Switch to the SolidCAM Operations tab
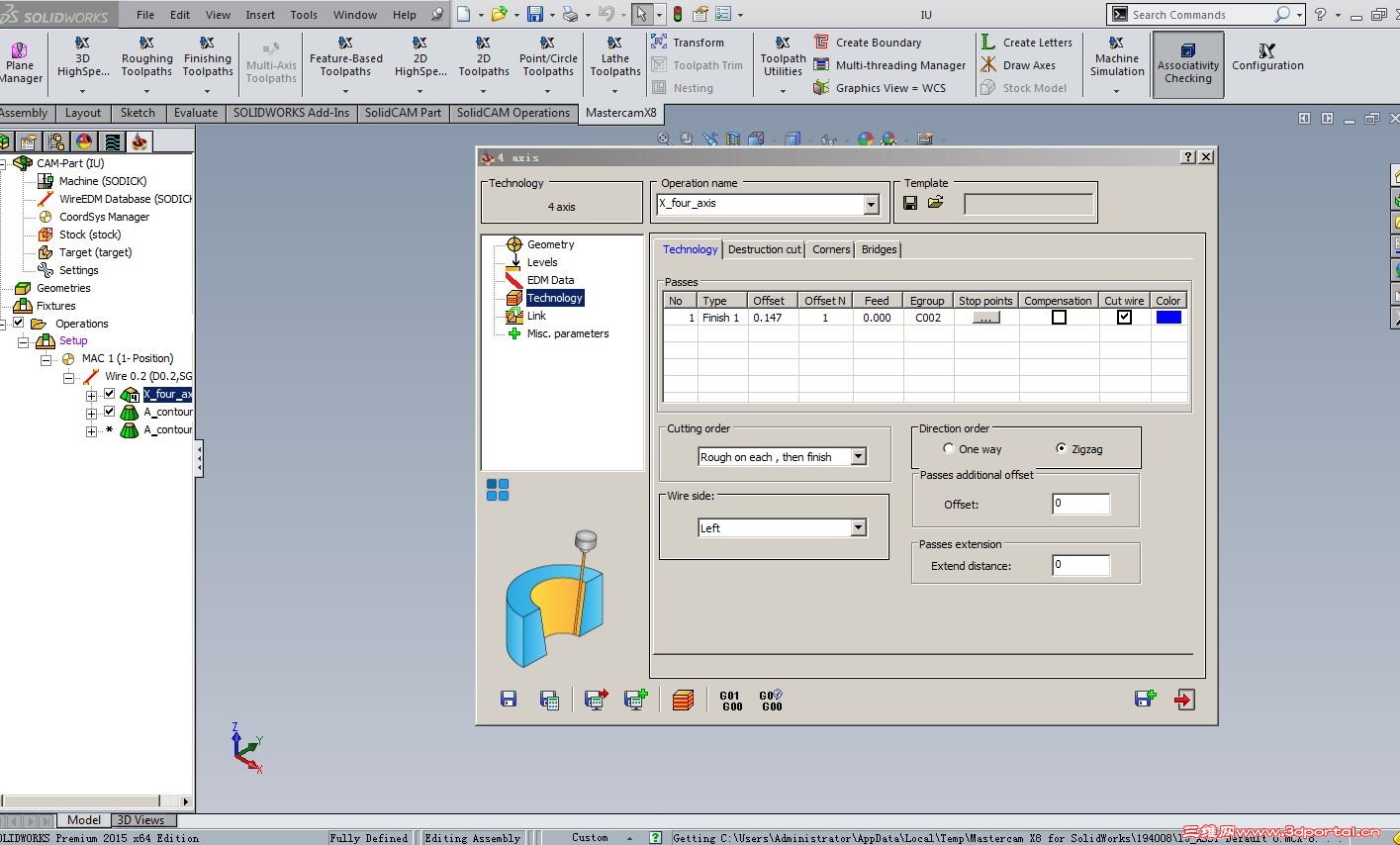This screenshot has width=1400, height=845. coord(513,113)
